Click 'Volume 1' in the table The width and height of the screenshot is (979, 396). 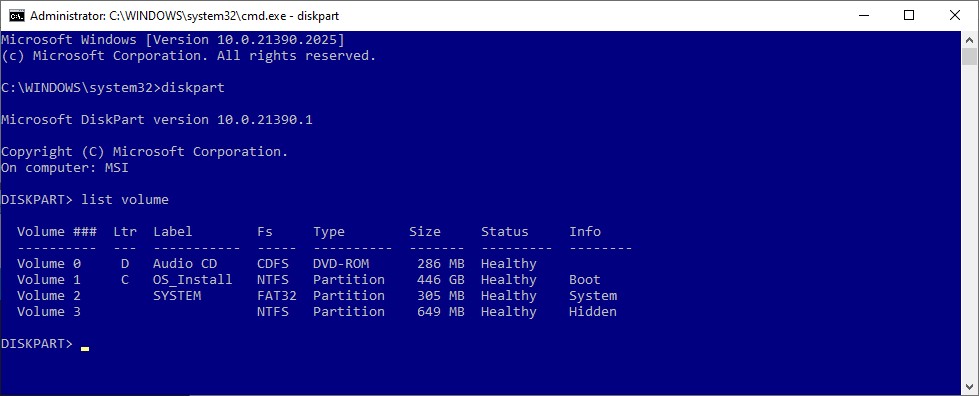point(49,280)
